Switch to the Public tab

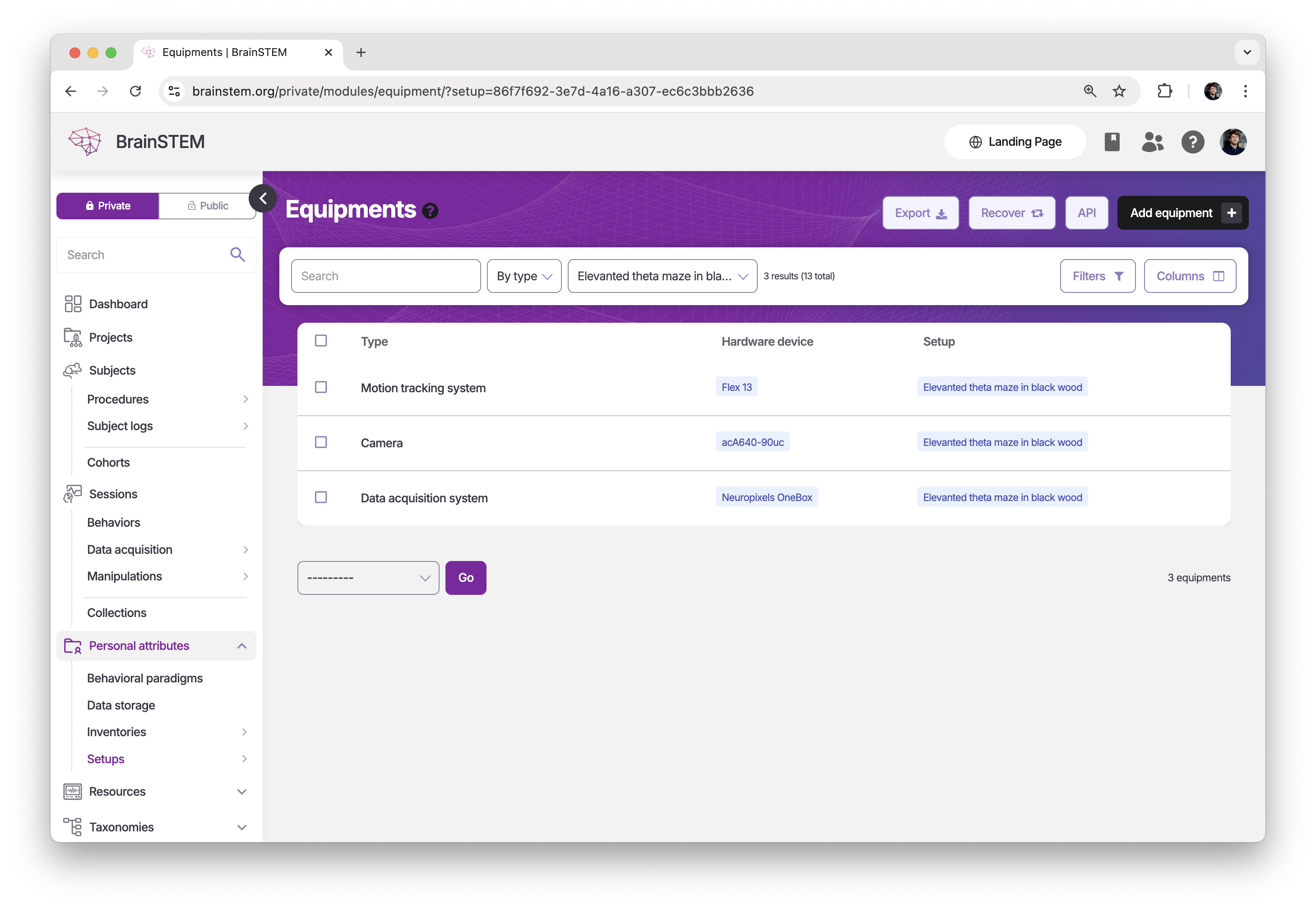click(208, 206)
